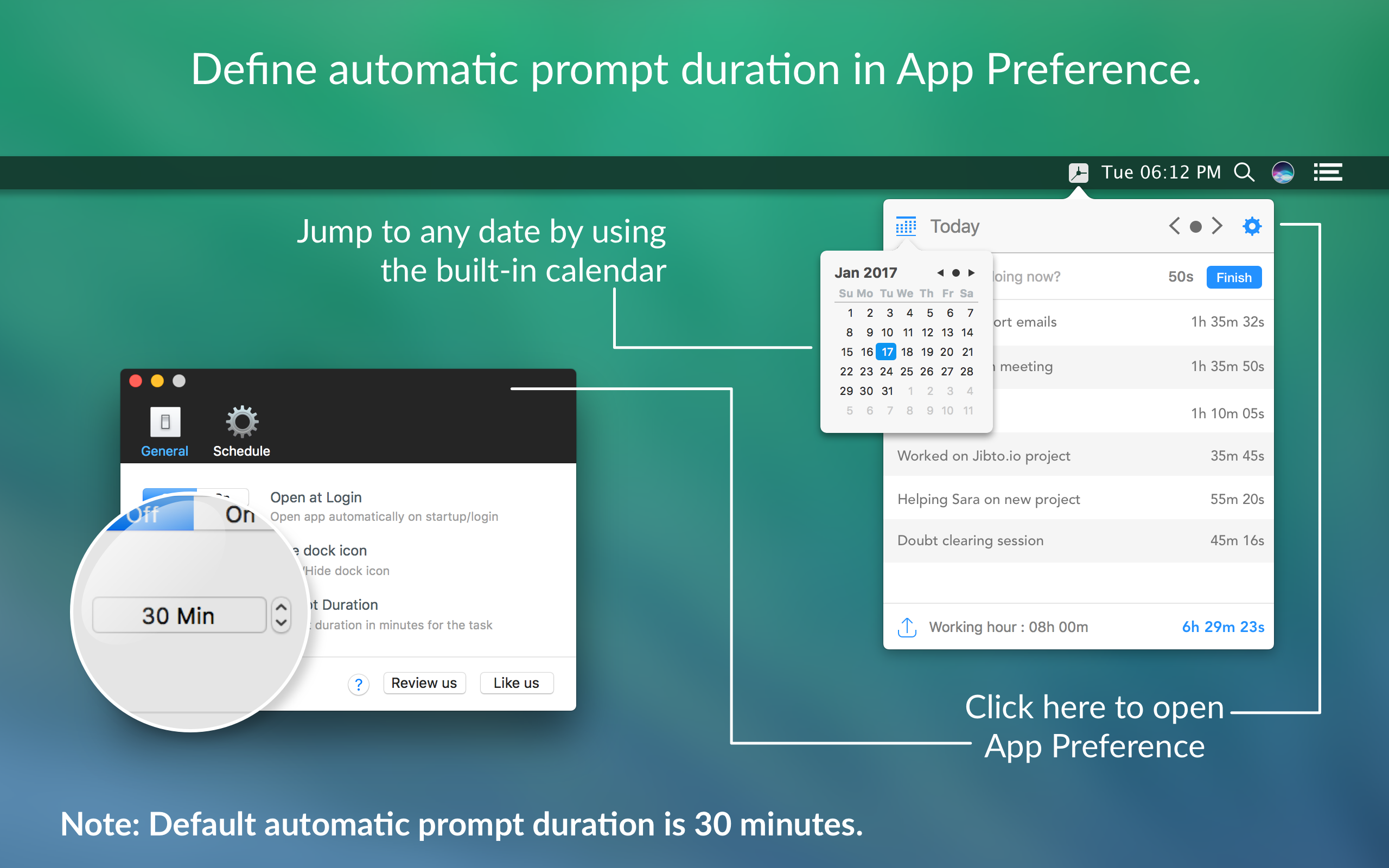Select the Worked on Jibto.io project entry
The width and height of the screenshot is (1389, 868).
pos(1079,455)
